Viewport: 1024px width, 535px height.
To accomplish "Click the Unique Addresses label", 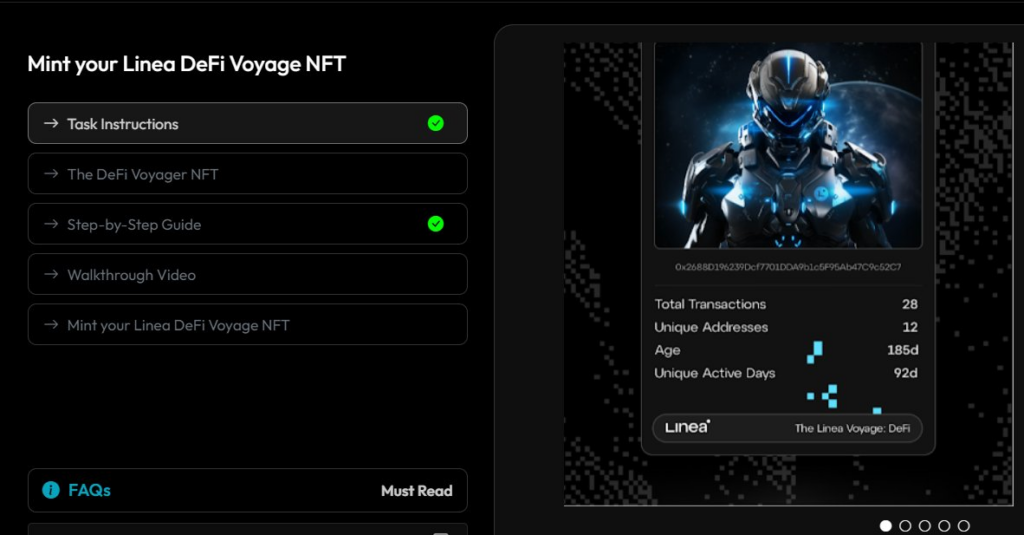I will pyautogui.click(x=711, y=327).
